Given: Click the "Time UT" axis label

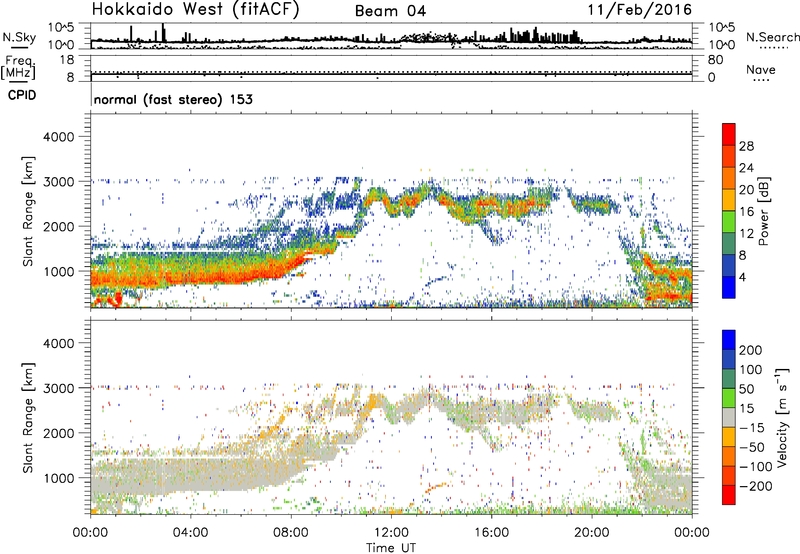Looking at the screenshot, I should click(391, 548).
